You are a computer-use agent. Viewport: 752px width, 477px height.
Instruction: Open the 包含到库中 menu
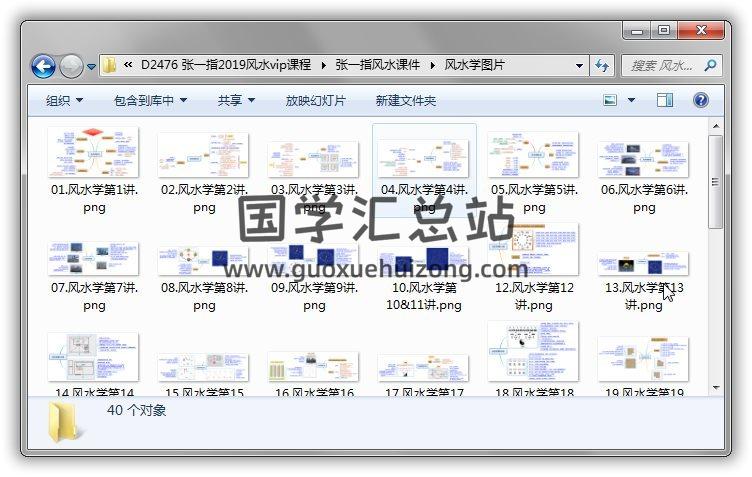pyautogui.click(x=150, y=100)
